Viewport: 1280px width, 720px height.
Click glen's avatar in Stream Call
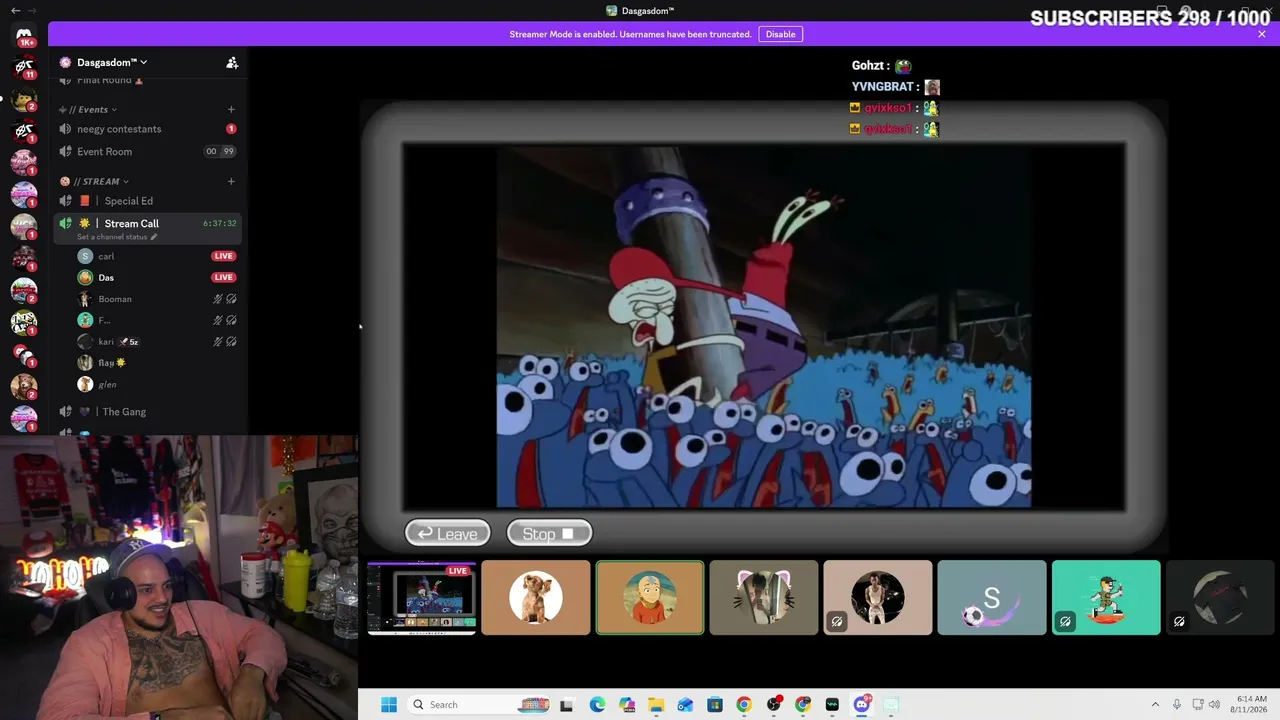(85, 384)
